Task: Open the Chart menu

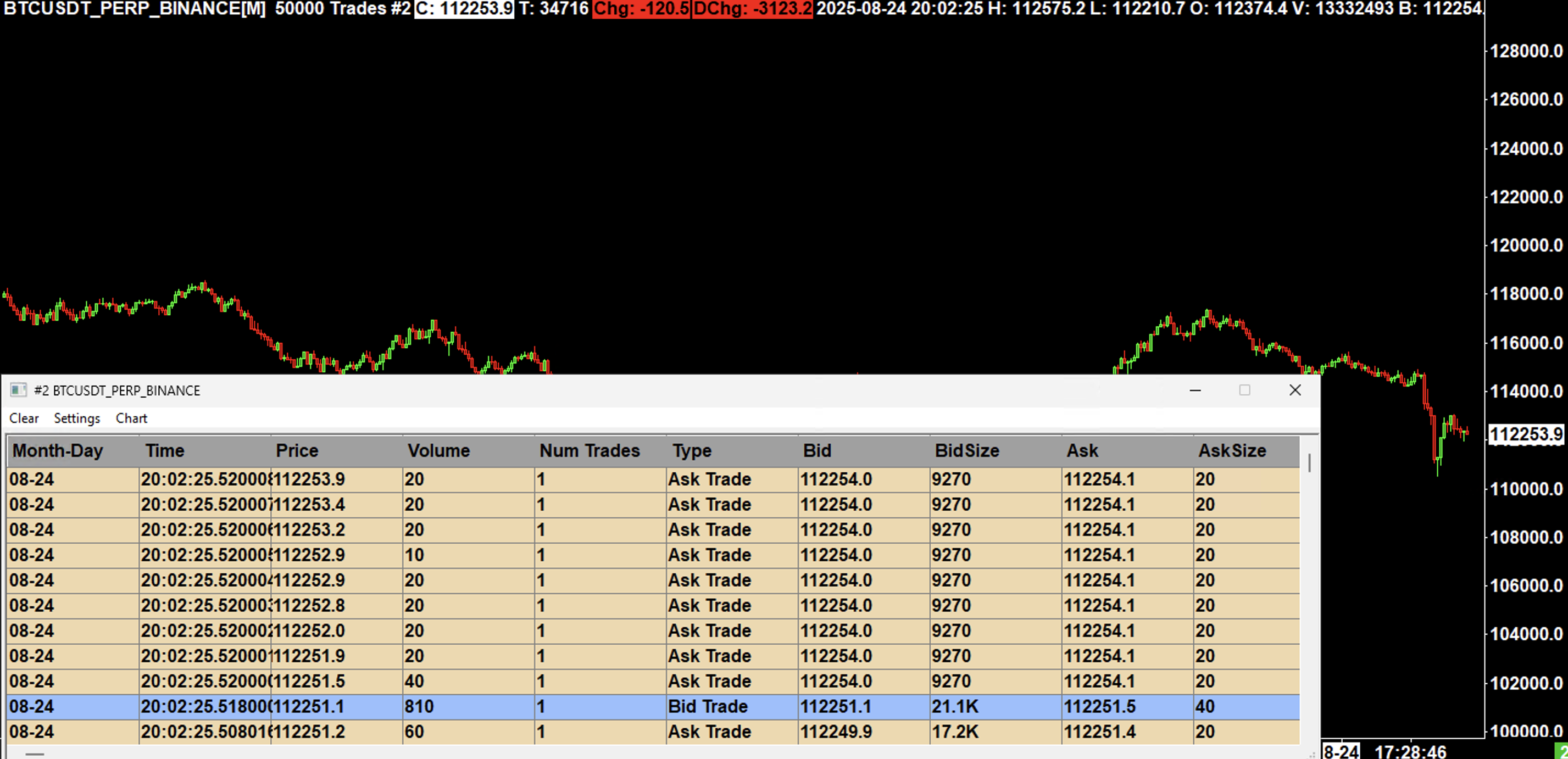Action: coord(131,418)
